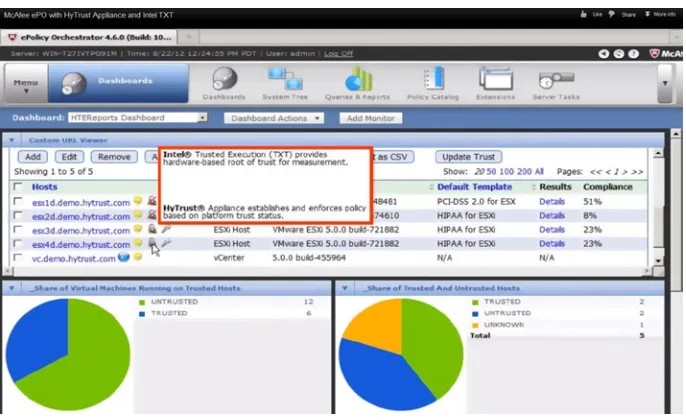Image resolution: width=686 pixels, height=420 pixels.
Task: Open the esx3d.demo.hytrust.com host link
Action: click(81, 230)
